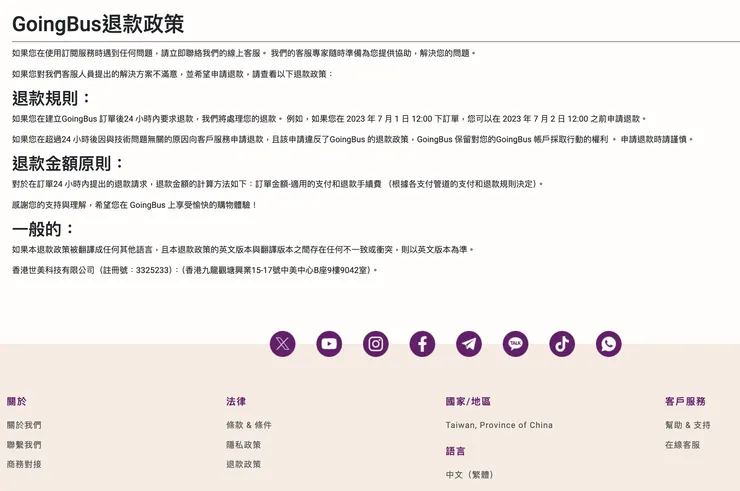This screenshot has width=740, height=491.
Task: Open the TikTok social icon
Action: coord(562,344)
